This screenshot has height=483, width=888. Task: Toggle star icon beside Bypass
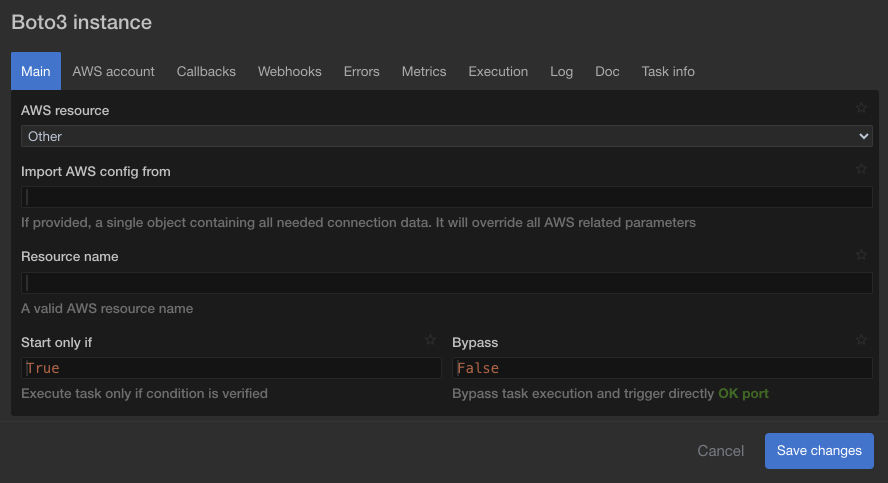point(861,340)
